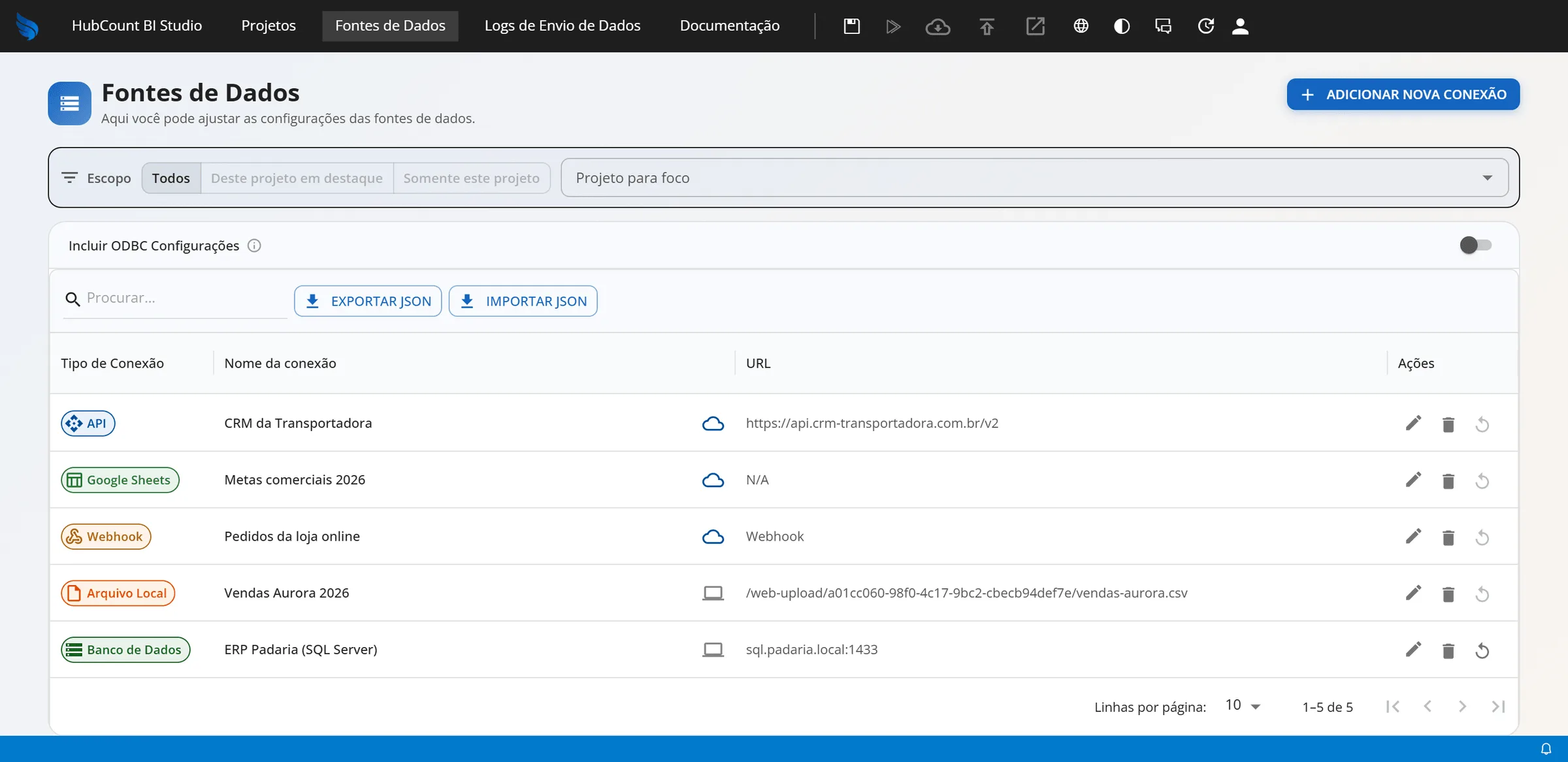The width and height of the screenshot is (1568, 762).
Task: Open the Projeto para foco dropdown
Action: pos(1034,178)
